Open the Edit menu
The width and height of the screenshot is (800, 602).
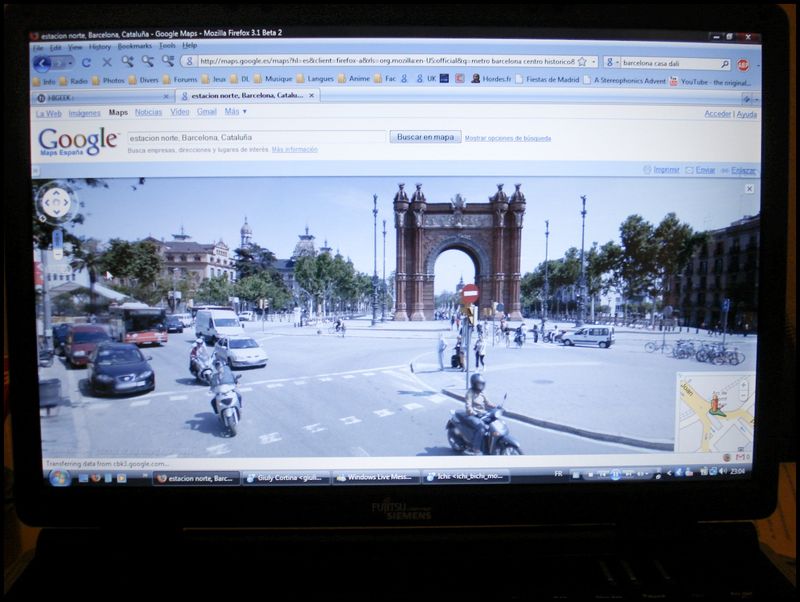56,48
